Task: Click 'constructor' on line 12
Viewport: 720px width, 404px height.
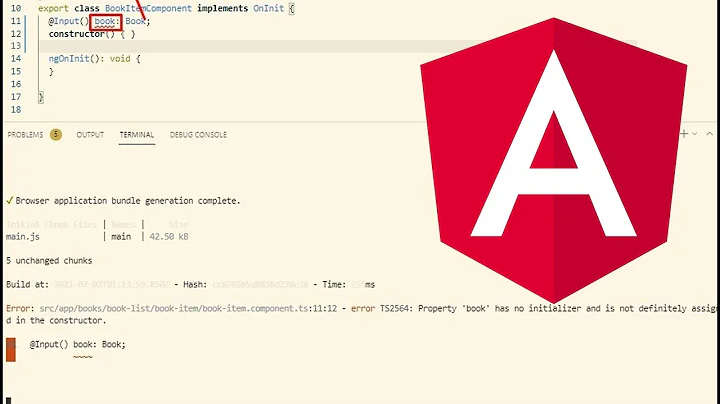Action: tap(77, 34)
